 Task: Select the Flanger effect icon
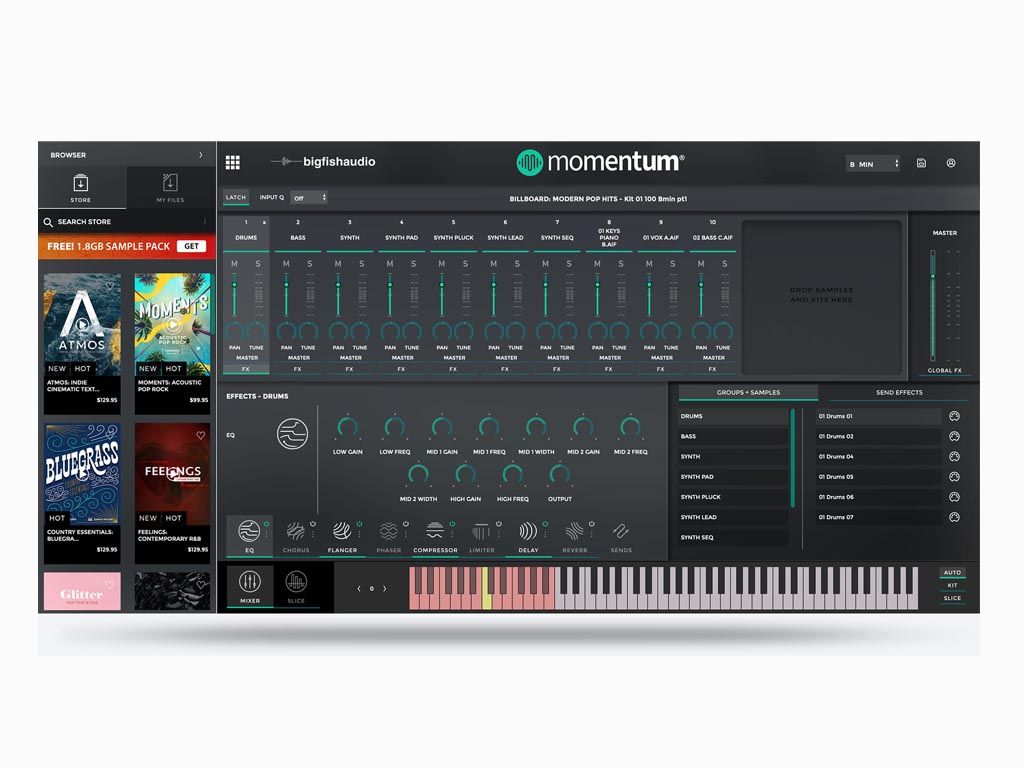click(342, 532)
